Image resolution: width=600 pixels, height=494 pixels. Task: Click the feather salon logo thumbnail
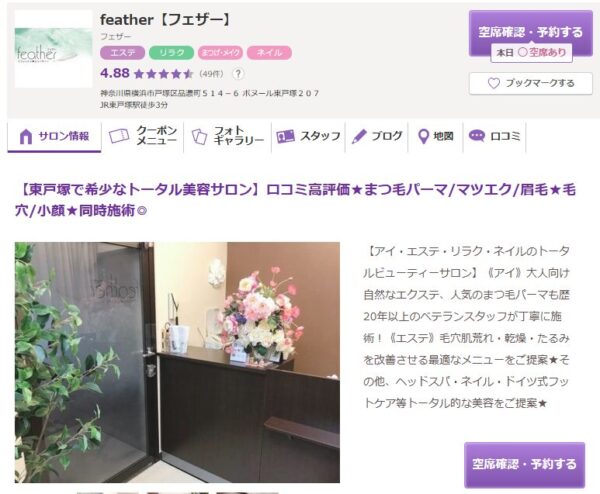click(x=54, y=49)
